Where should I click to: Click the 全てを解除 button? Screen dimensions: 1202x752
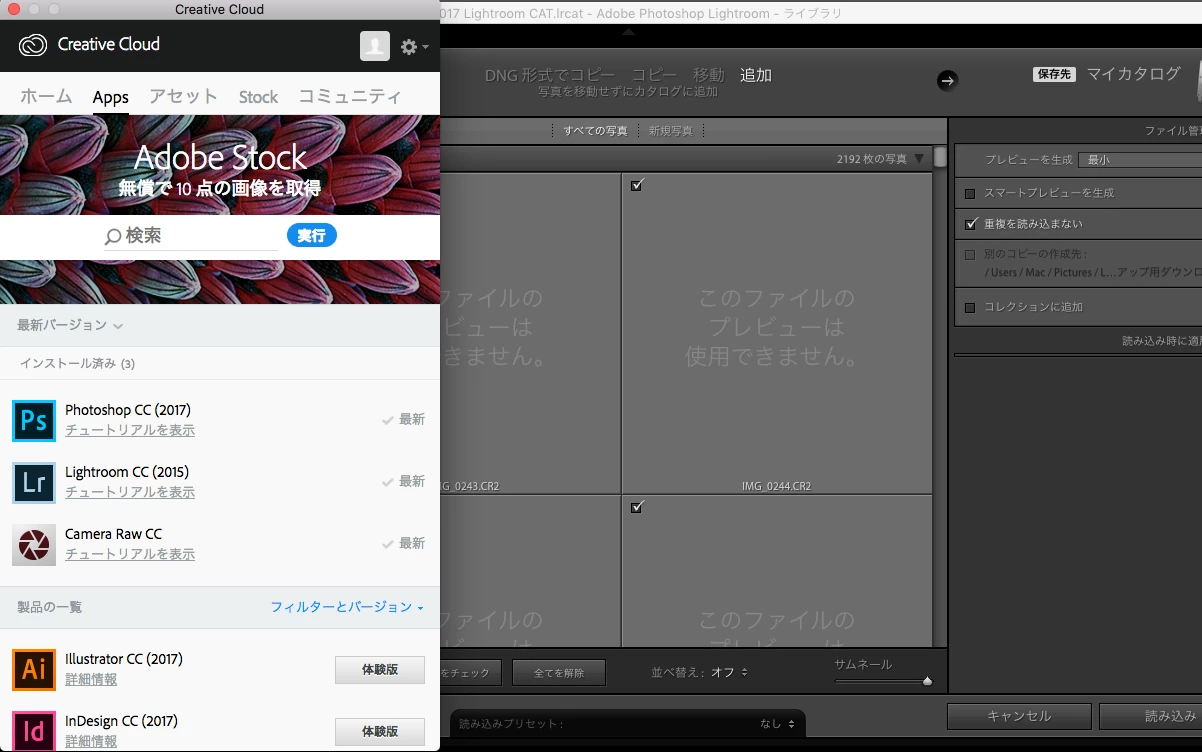click(559, 673)
